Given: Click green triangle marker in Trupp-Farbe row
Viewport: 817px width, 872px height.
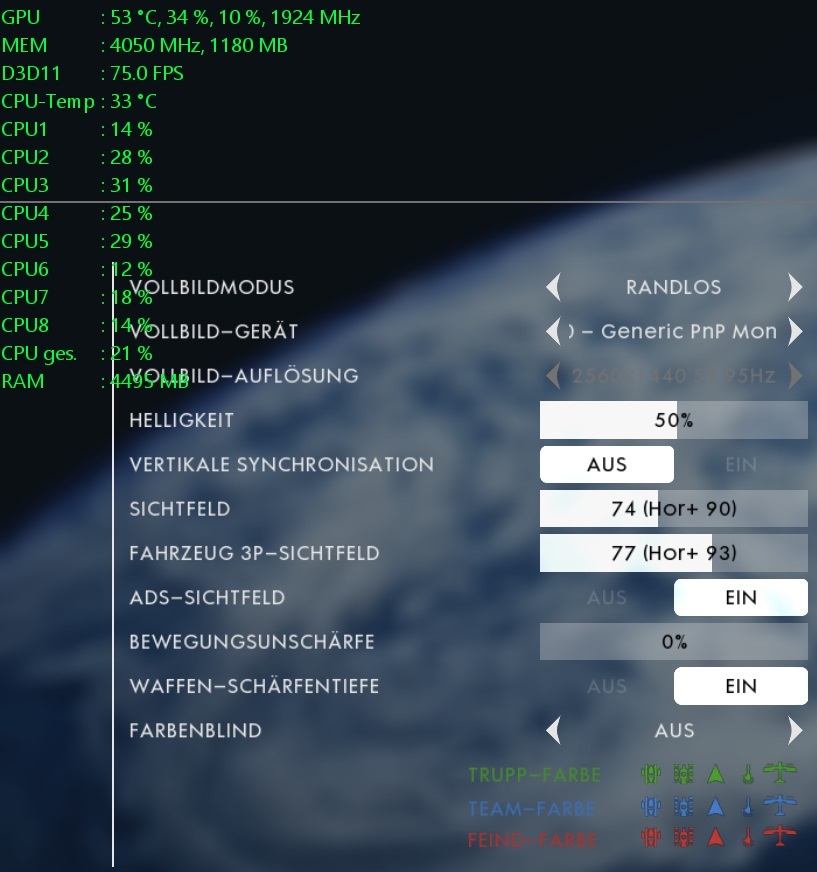Looking at the screenshot, I should click(716, 774).
